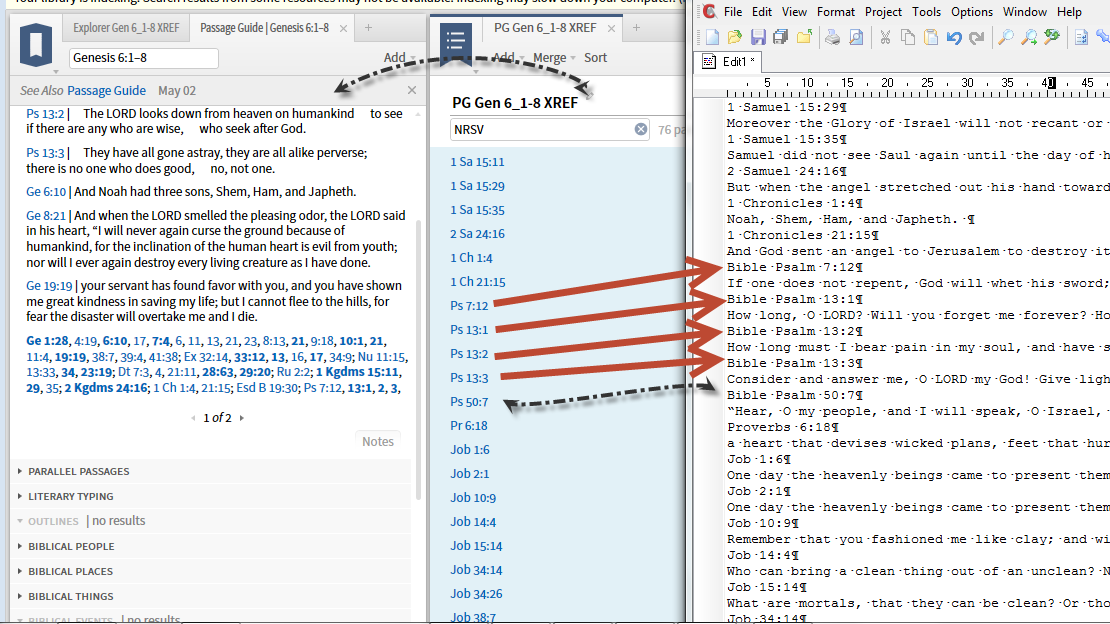Select Pr 6:18 in the passage list
Viewport: 1110px width, 624px height.
[469, 426]
